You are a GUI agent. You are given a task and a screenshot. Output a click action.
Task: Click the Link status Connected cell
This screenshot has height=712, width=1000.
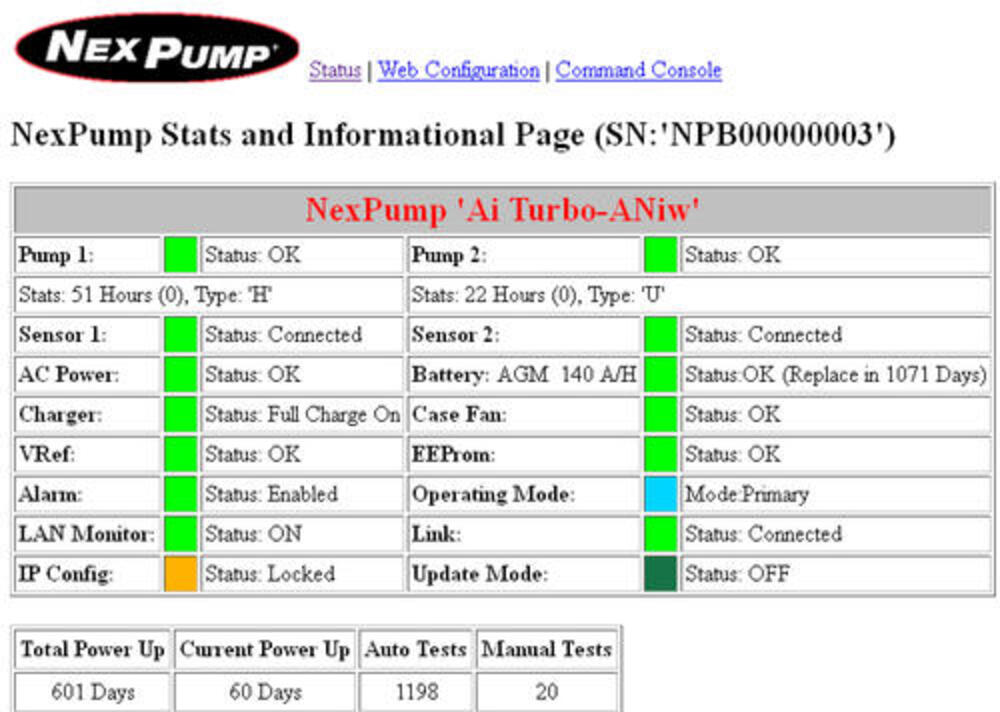[835, 534]
